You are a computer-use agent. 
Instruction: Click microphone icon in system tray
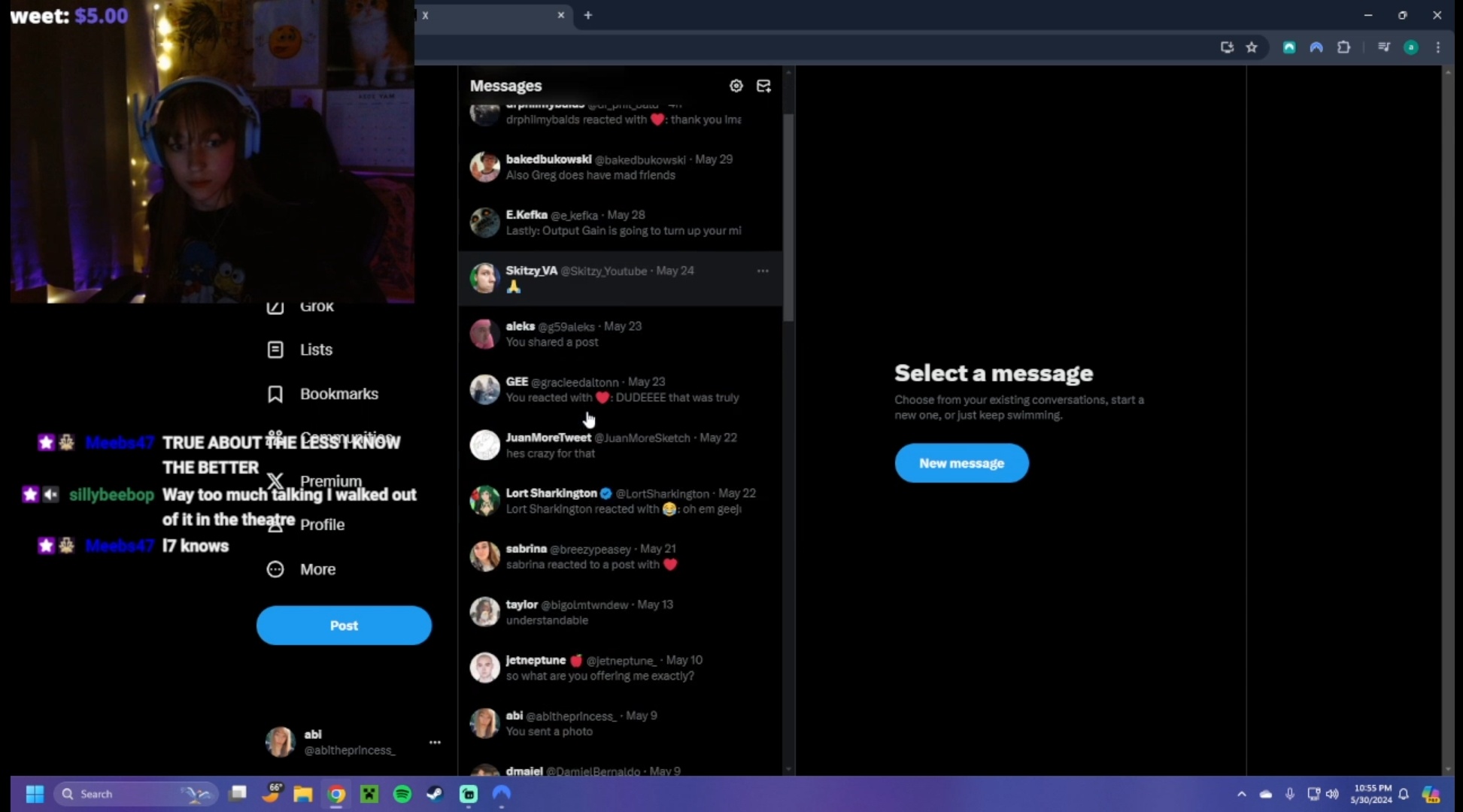pos(1290,794)
